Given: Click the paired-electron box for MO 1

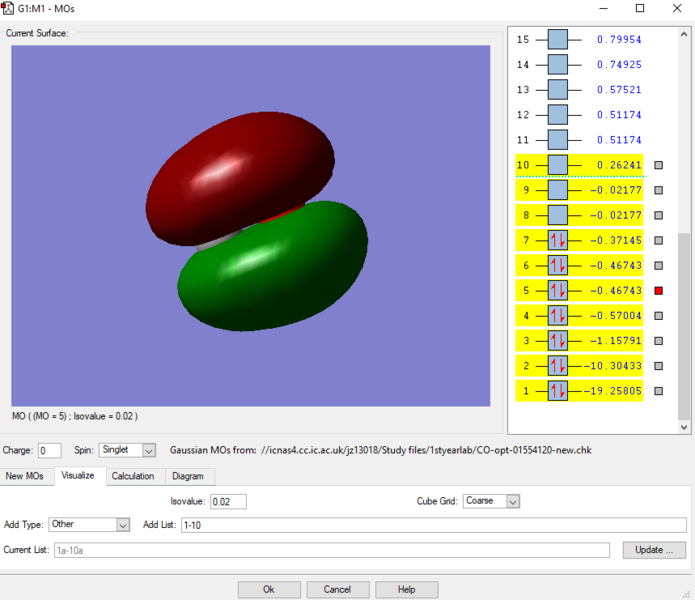Looking at the screenshot, I should [558, 391].
